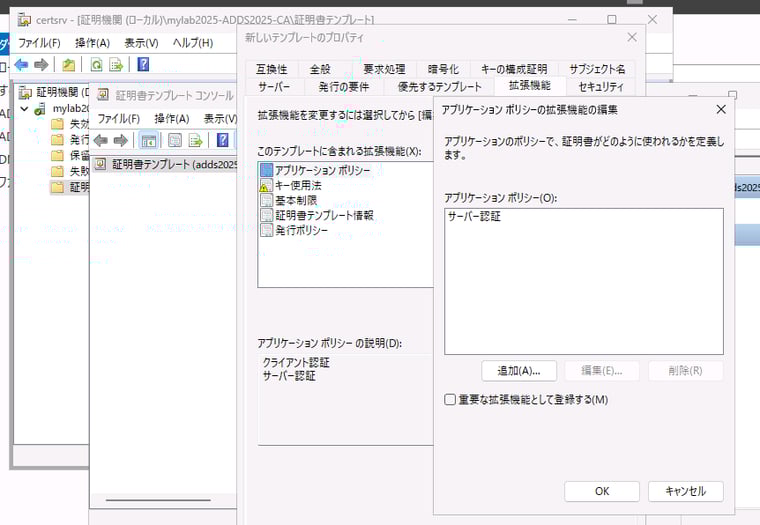Image resolution: width=760 pixels, height=525 pixels.
Task: Open 操作(A) menu in certsrv window
Action: click(x=93, y=43)
